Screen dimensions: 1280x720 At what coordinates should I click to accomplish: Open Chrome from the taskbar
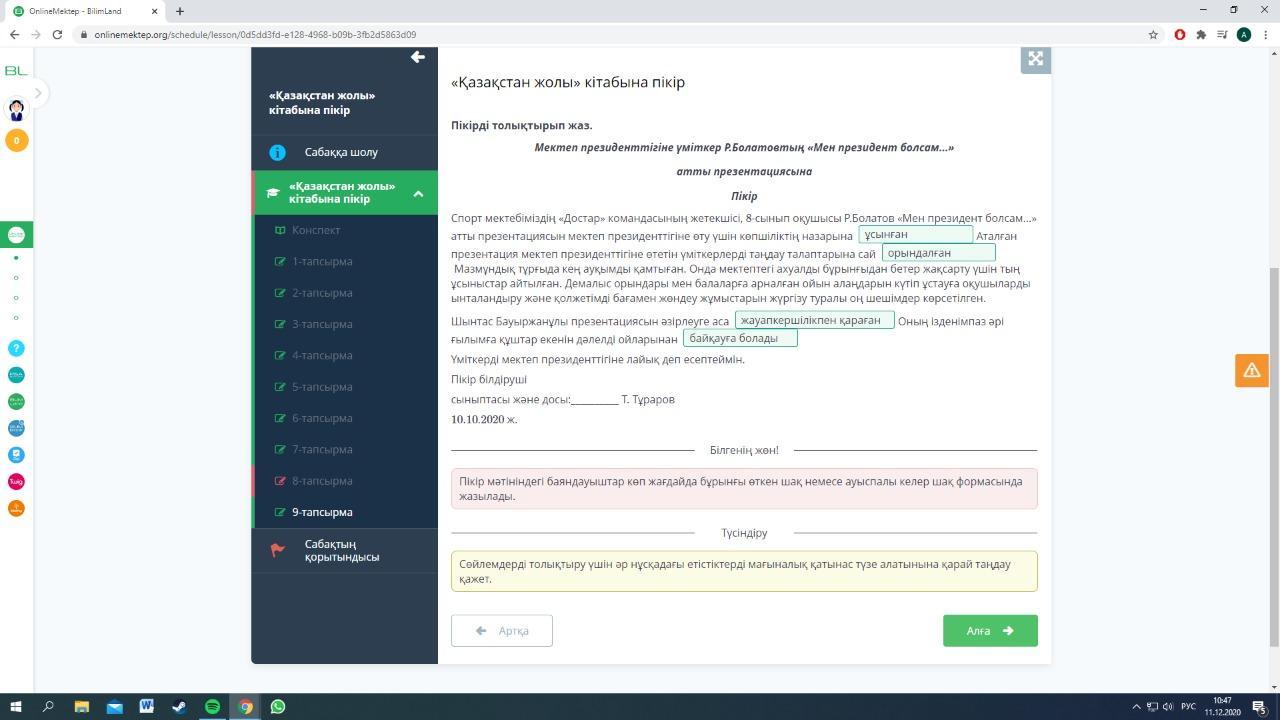click(245, 707)
